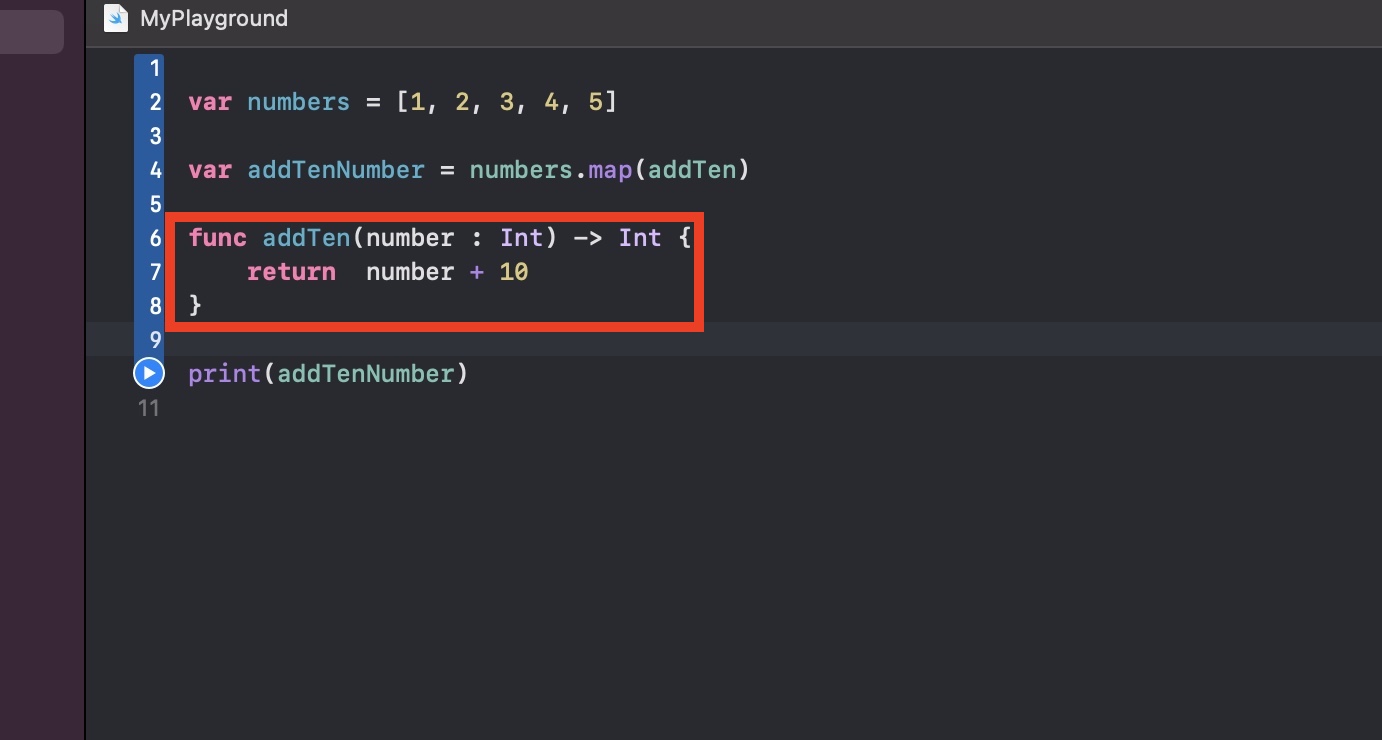Click the return type 'Int' after the arrow

point(640,238)
